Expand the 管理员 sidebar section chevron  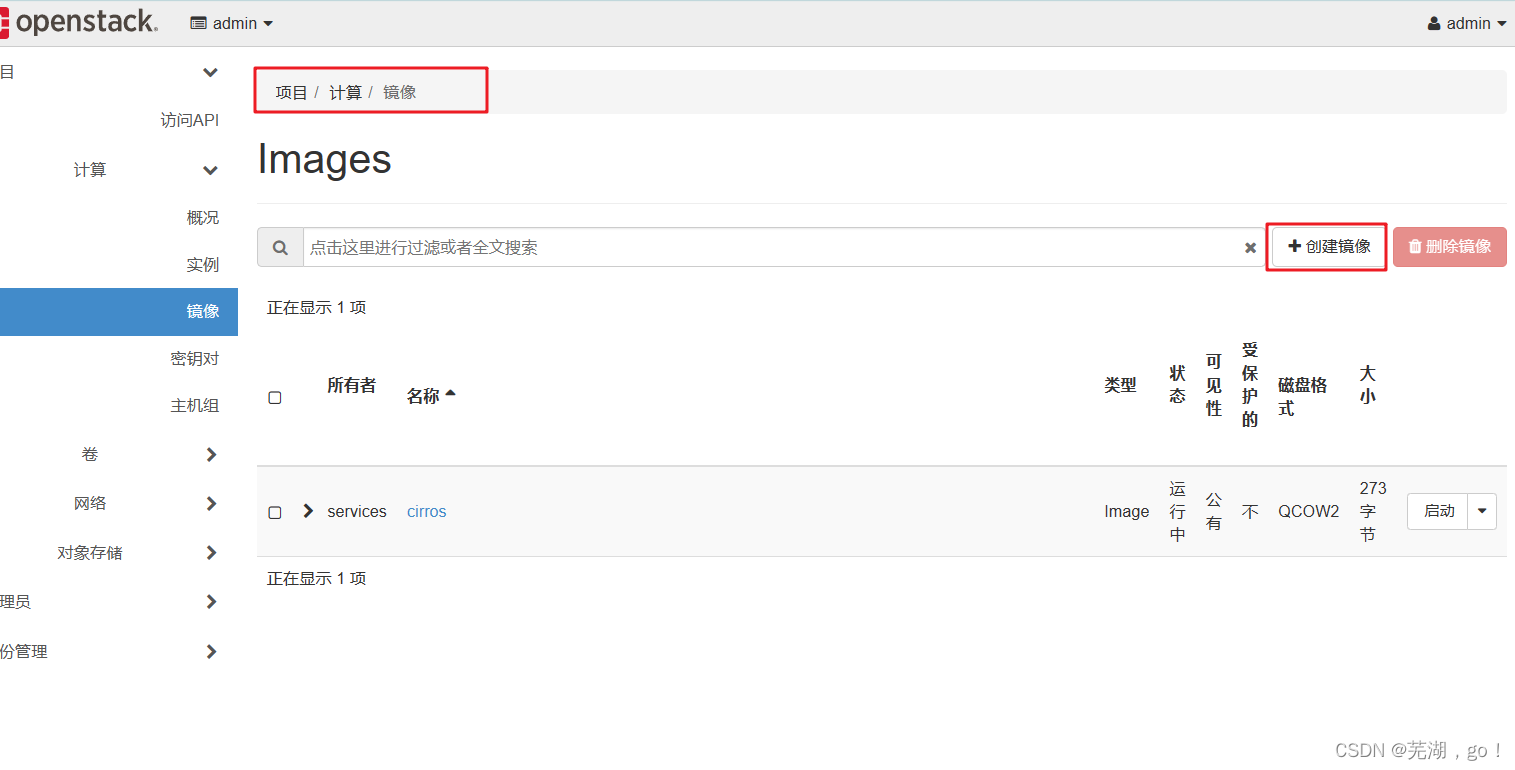click(x=211, y=602)
